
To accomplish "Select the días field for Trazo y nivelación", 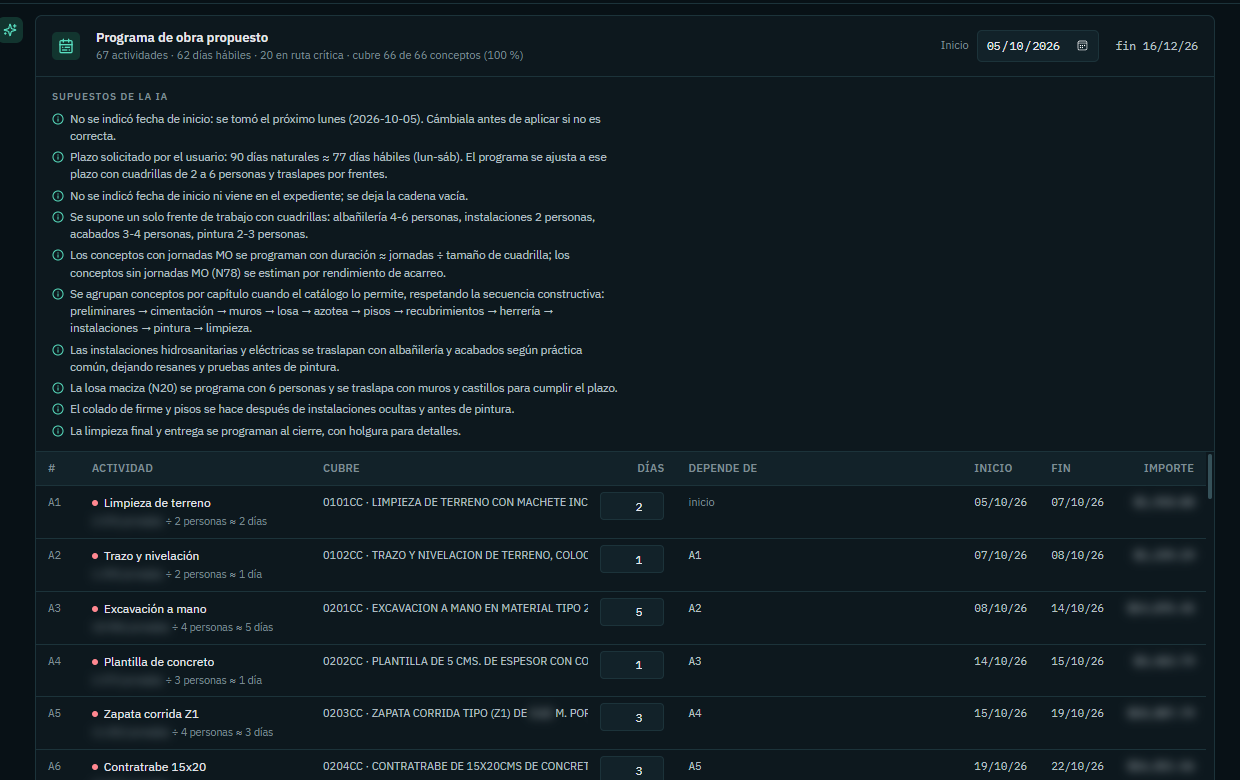I will [632, 560].
